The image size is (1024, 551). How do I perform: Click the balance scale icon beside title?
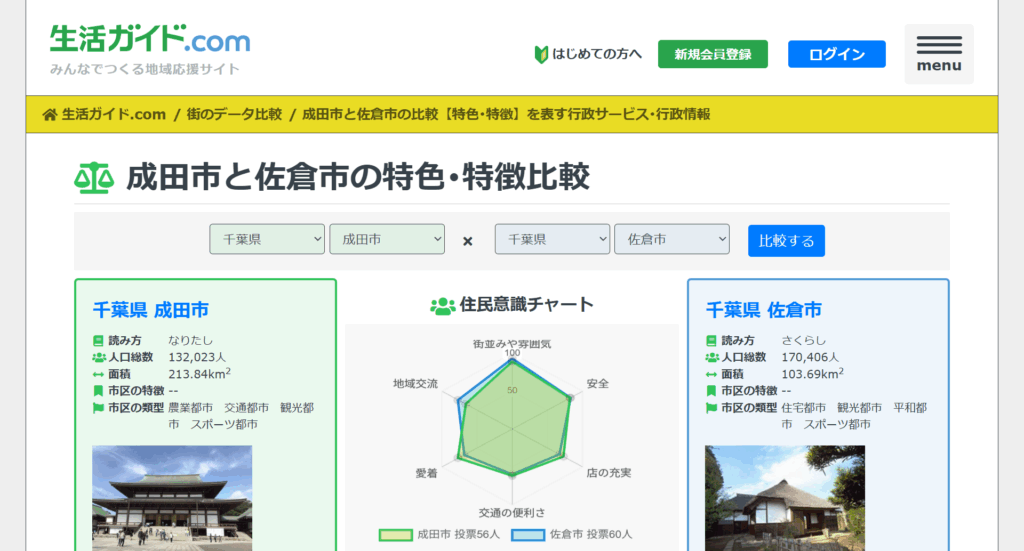pos(94,178)
